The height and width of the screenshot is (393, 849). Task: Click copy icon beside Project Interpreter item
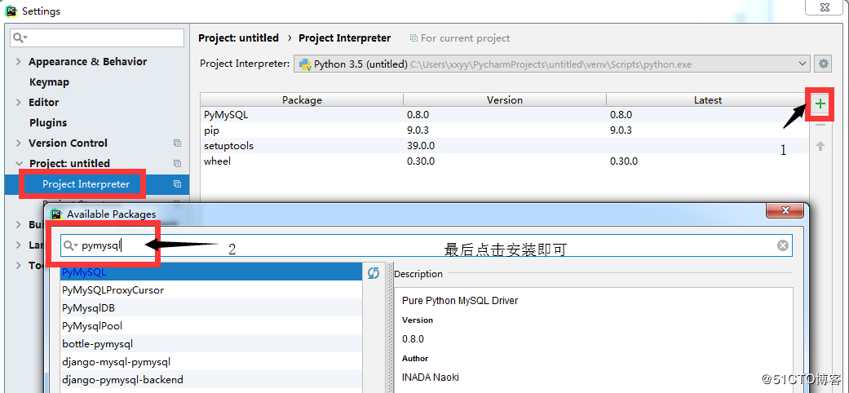tap(177, 184)
